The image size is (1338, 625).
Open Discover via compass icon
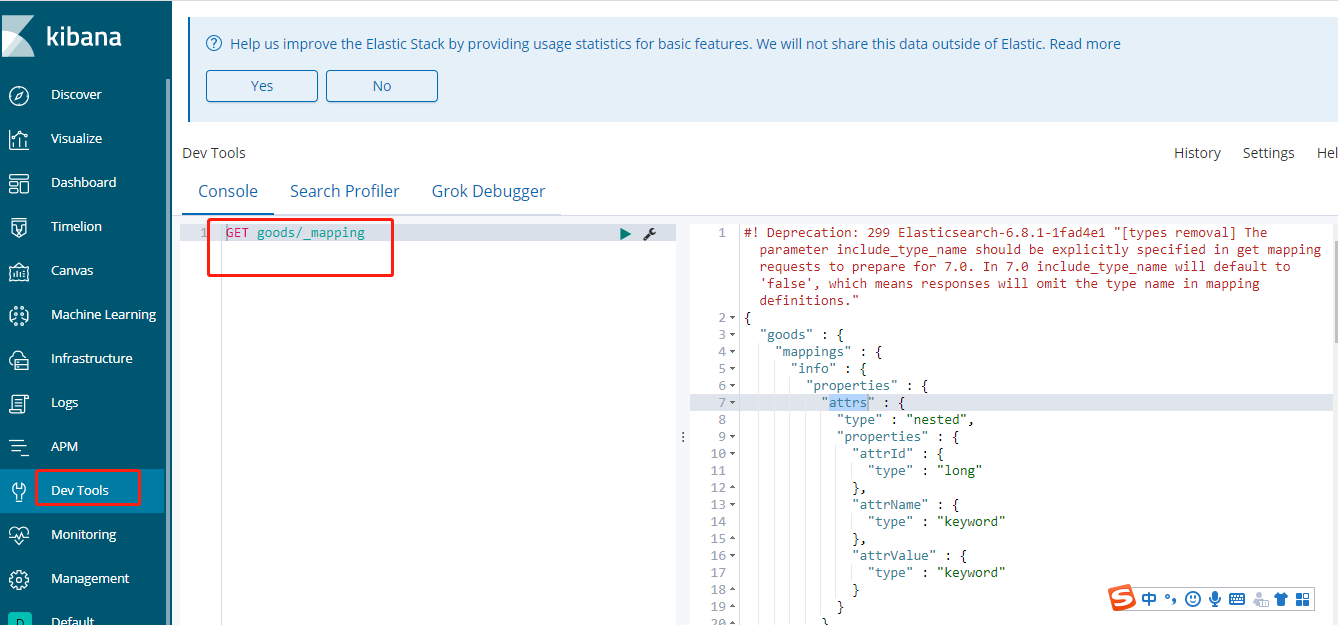[19, 95]
